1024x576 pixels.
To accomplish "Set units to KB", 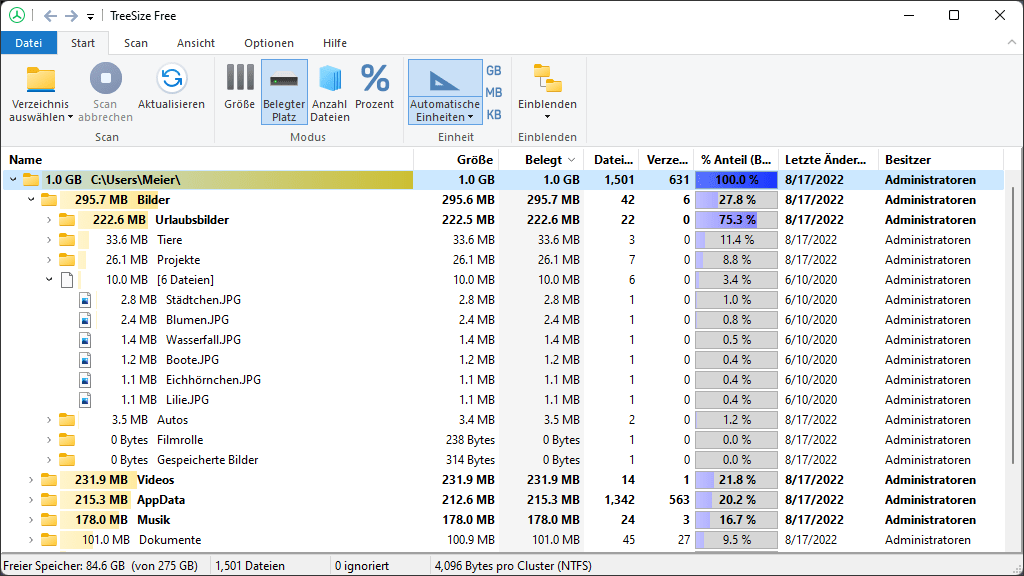I will [494, 115].
